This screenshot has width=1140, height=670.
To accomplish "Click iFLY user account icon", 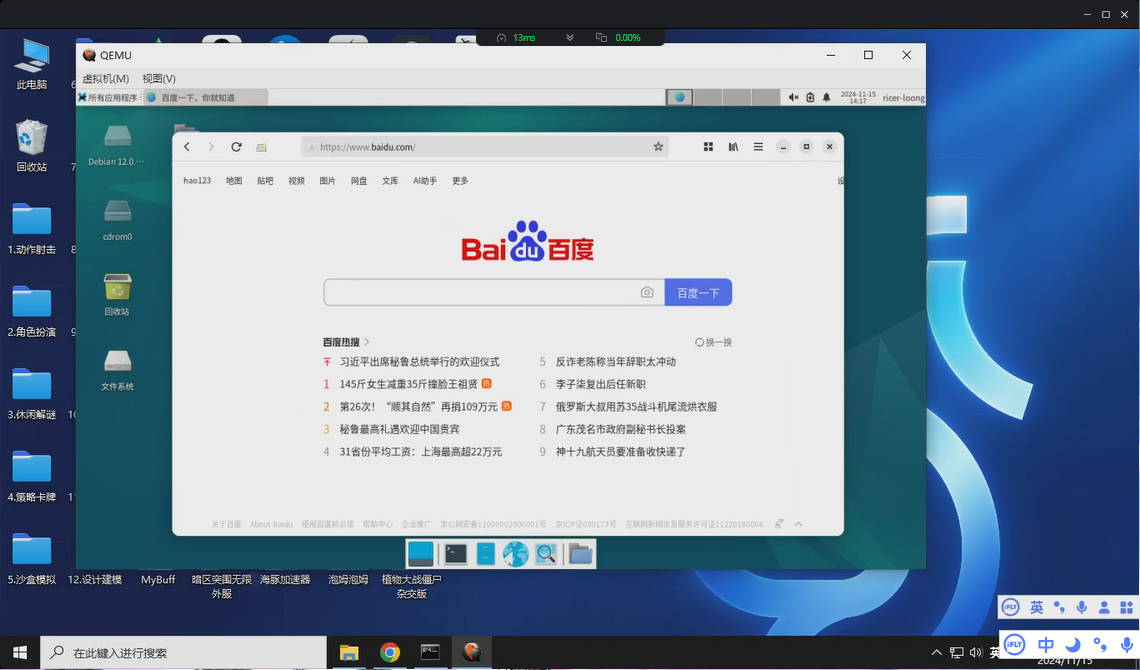I will tap(1104, 608).
